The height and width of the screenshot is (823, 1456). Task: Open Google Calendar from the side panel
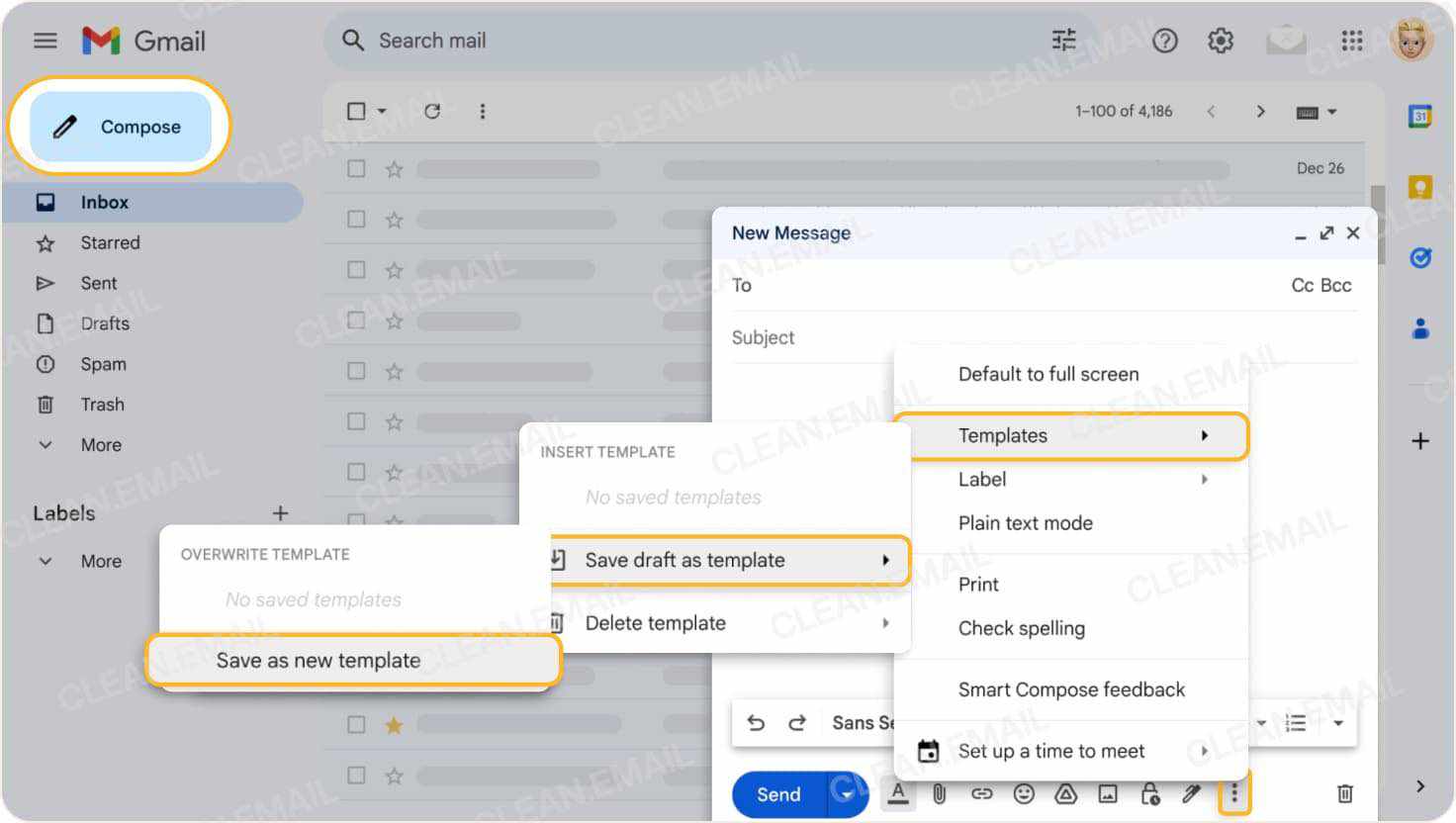1420,116
